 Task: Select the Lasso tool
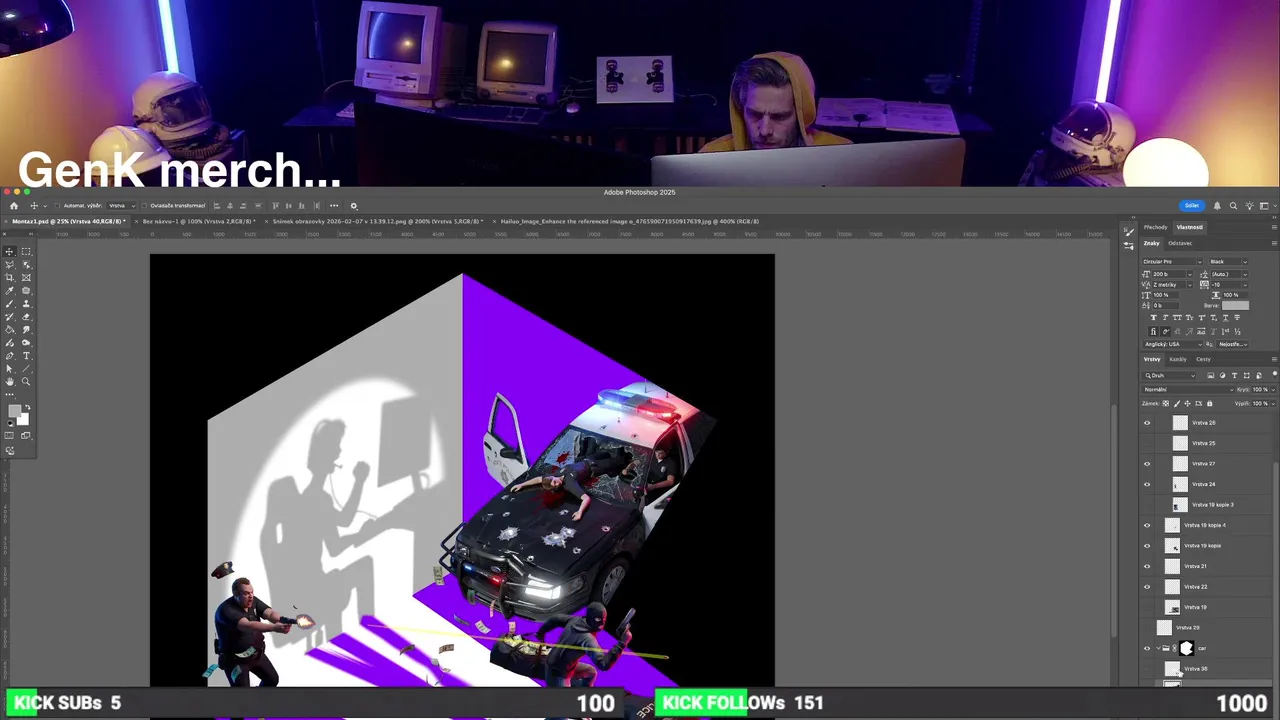coord(9,265)
